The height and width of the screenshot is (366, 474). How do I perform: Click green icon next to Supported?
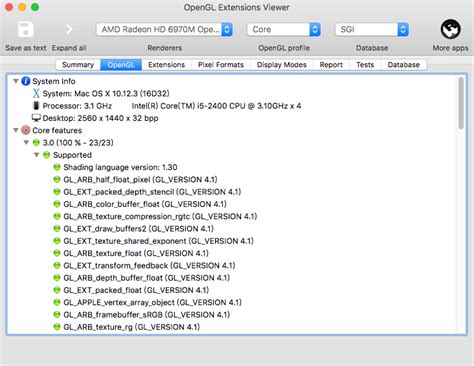[46, 155]
